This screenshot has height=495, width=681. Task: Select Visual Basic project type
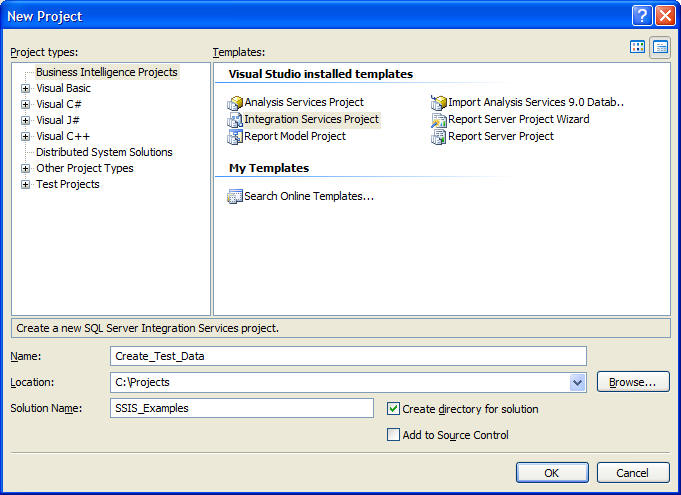pyautogui.click(x=63, y=88)
